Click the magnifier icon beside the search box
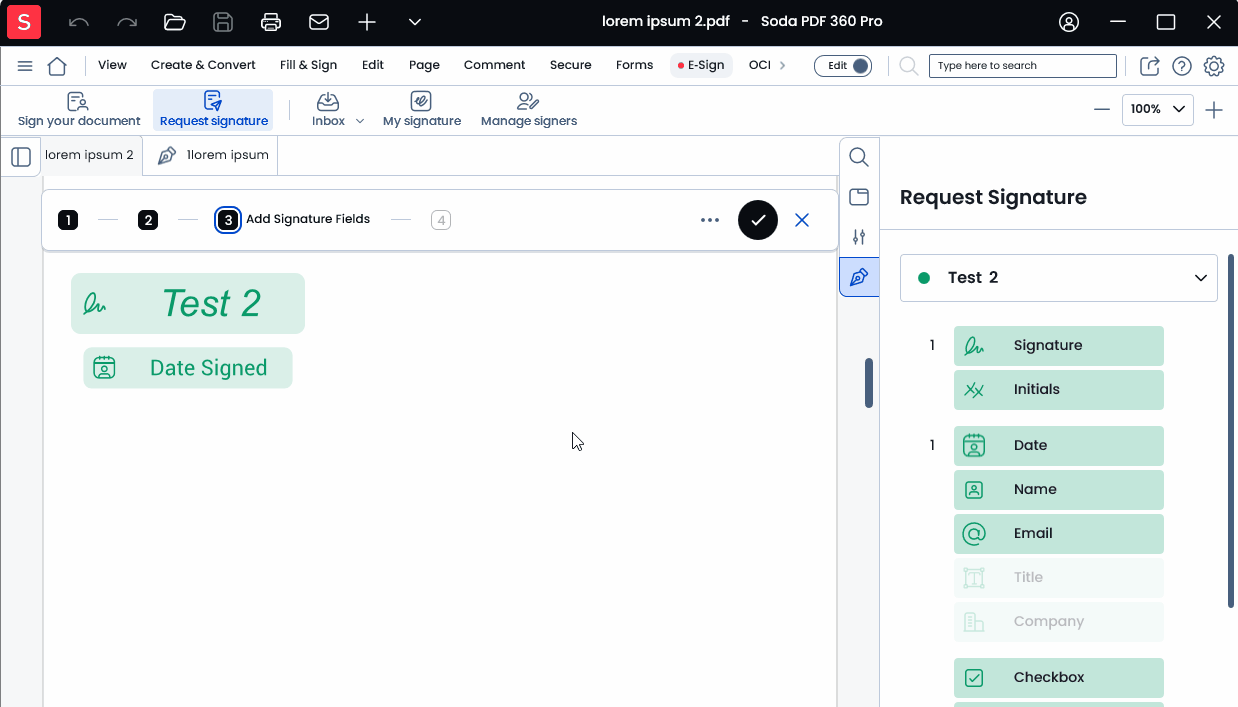 pyautogui.click(x=908, y=66)
